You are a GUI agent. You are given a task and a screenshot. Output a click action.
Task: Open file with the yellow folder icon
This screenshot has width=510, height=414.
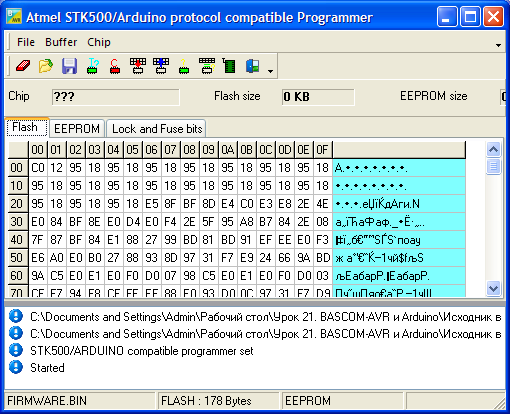point(46,66)
